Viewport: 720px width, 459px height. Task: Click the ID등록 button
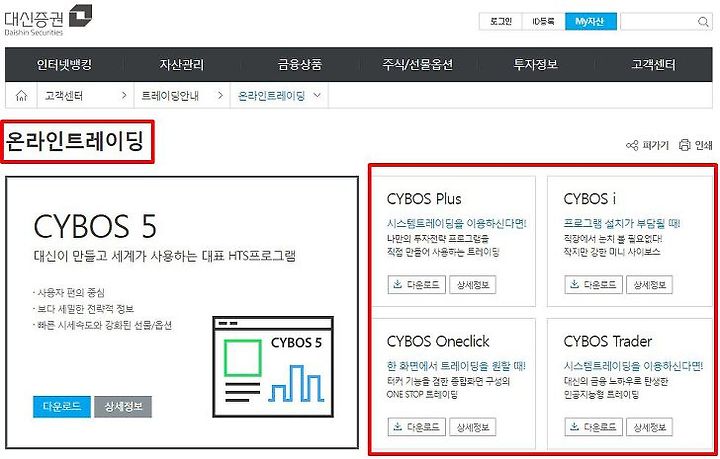tap(543, 22)
